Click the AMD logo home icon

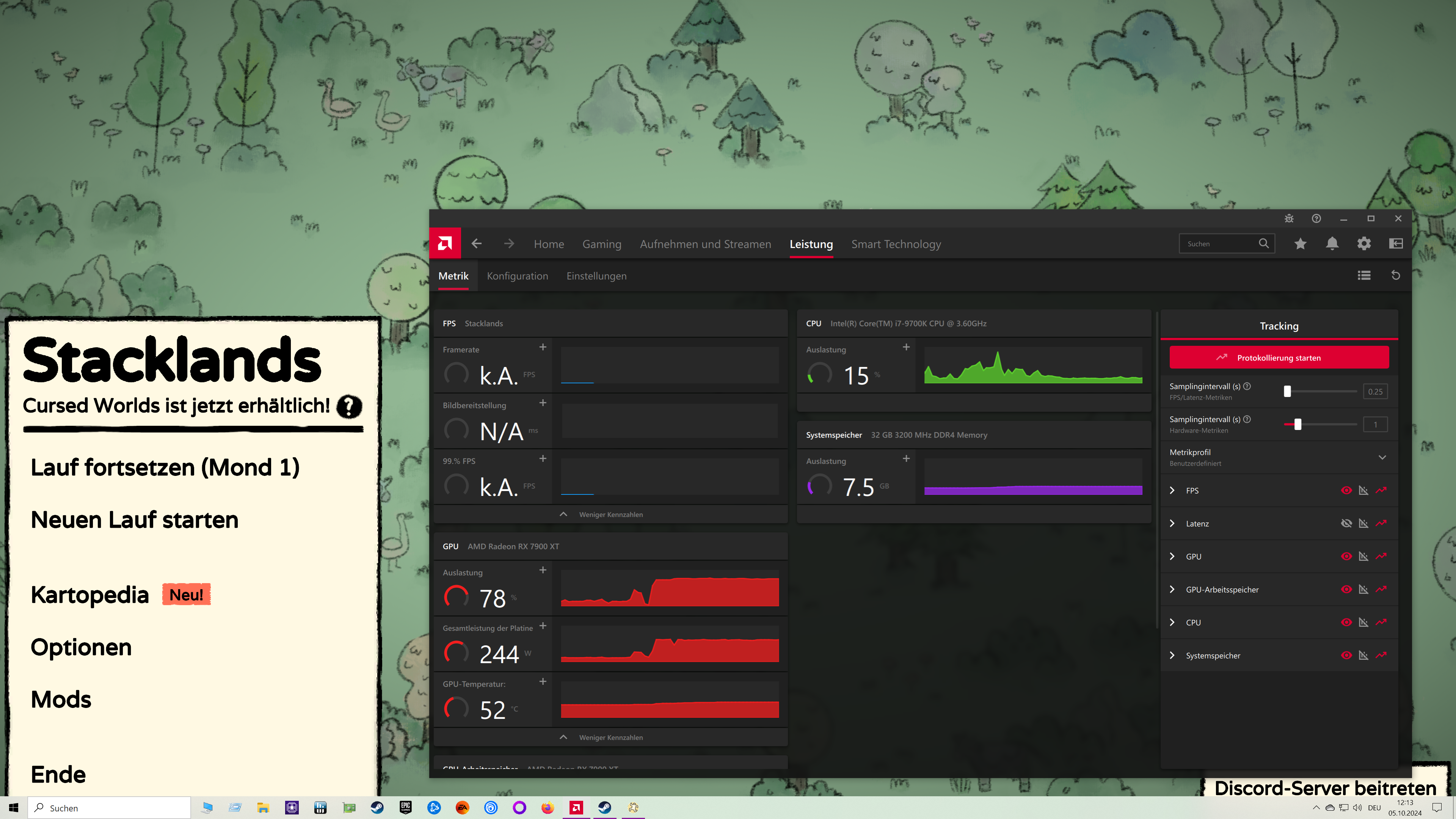(445, 243)
